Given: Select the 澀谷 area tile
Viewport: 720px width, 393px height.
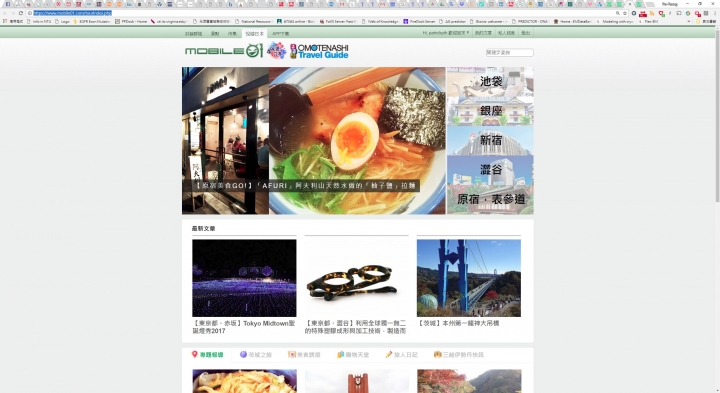Looking at the screenshot, I should point(490,170).
